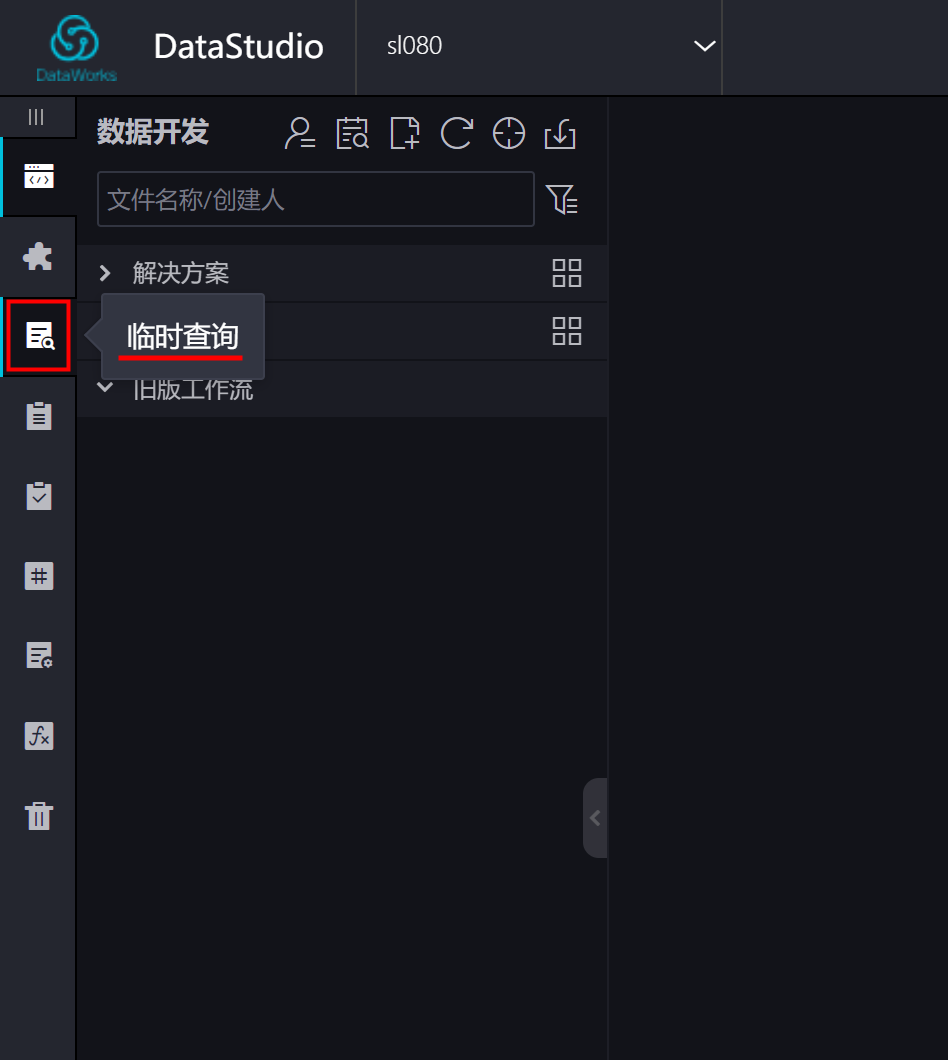The height and width of the screenshot is (1060, 948).
Task: Open the puzzle-piece components icon
Action: (38, 256)
